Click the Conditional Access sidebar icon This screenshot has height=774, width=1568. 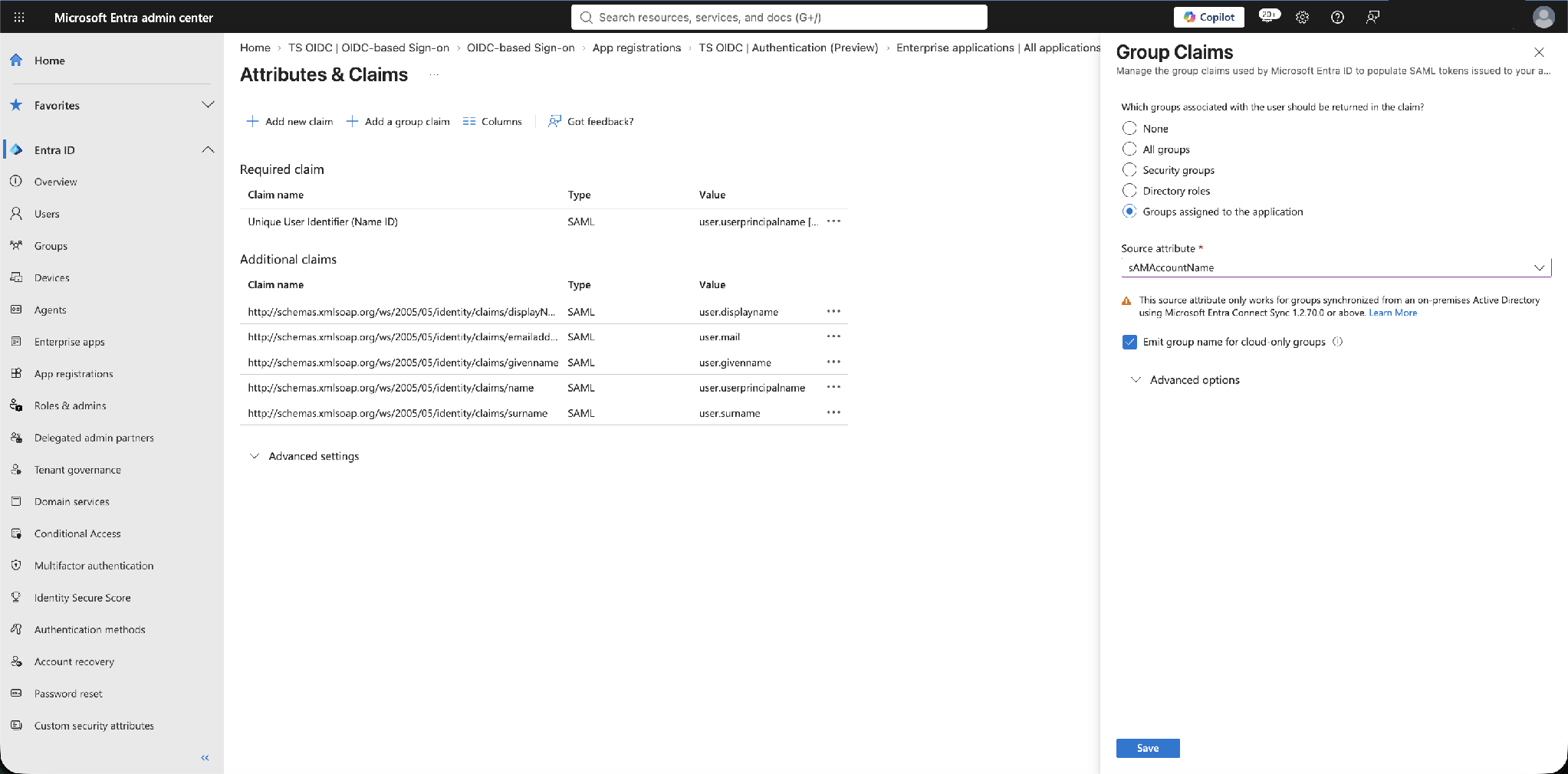coord(16,533)
